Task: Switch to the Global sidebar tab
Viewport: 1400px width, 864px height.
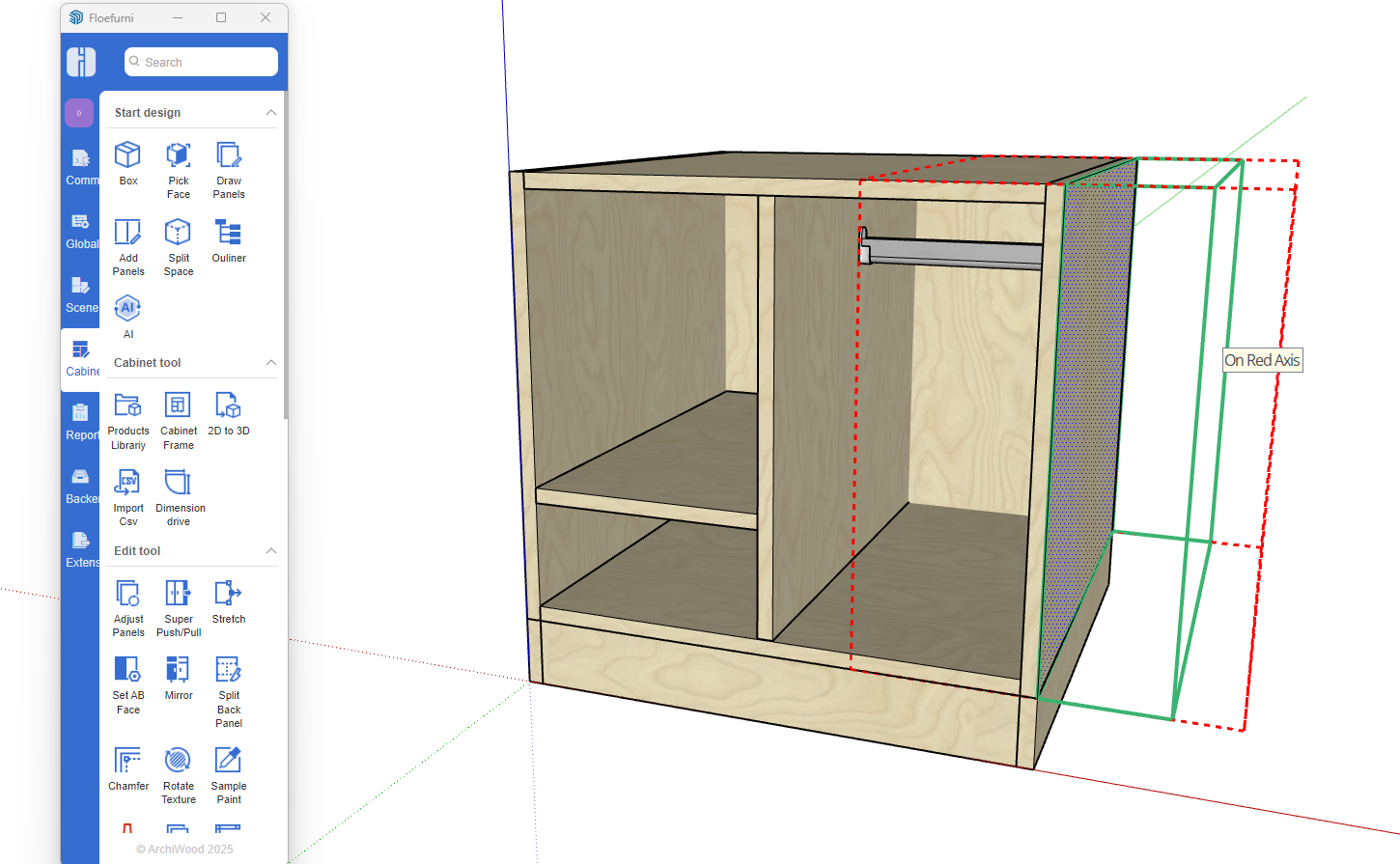Action: [x=81, y=232]
